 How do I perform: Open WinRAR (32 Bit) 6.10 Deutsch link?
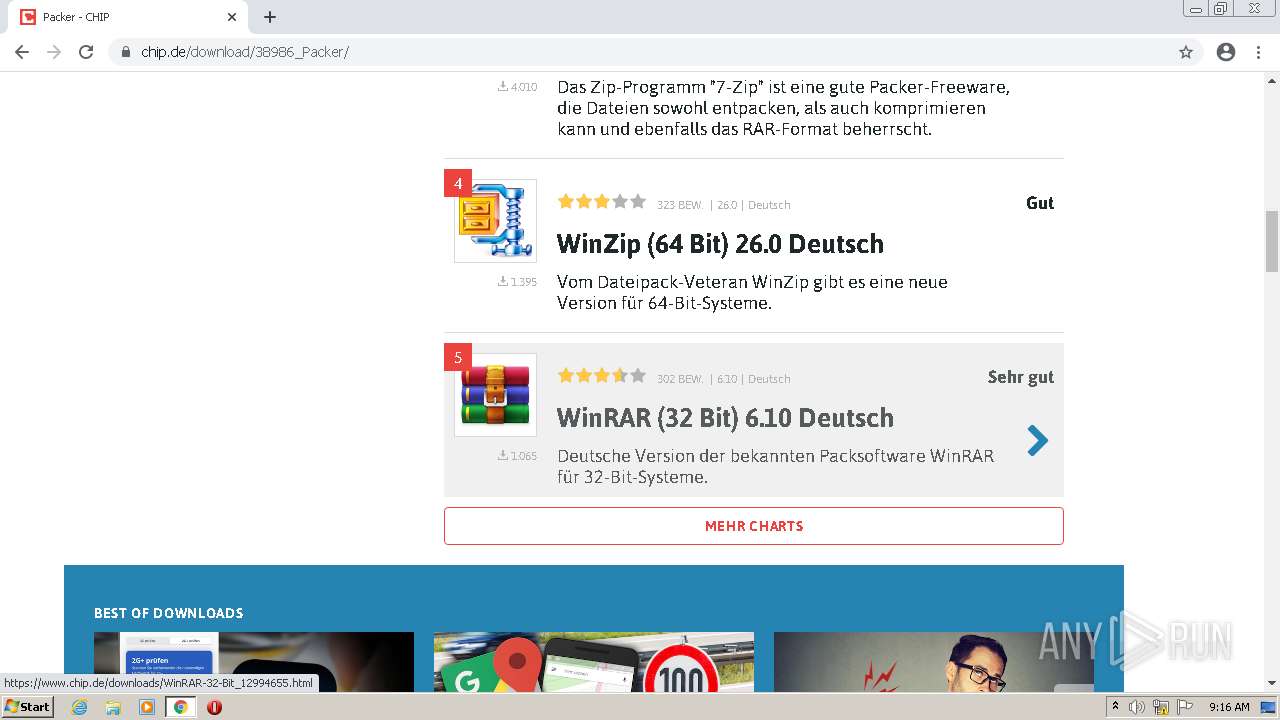(x=725, y=418)
